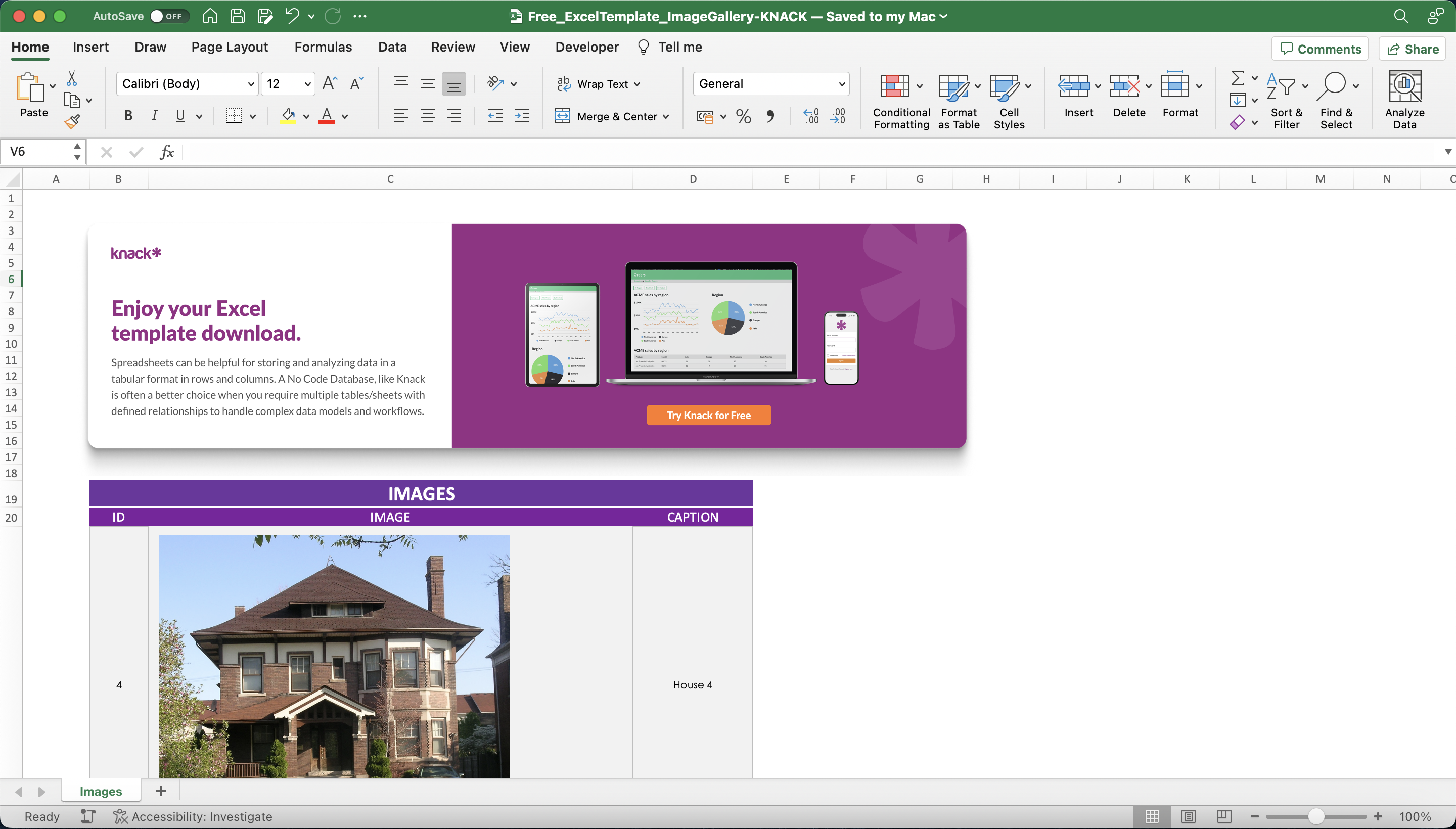Select the Increase Indent icon
This screenshot has width=1456, height=829.
522,116
